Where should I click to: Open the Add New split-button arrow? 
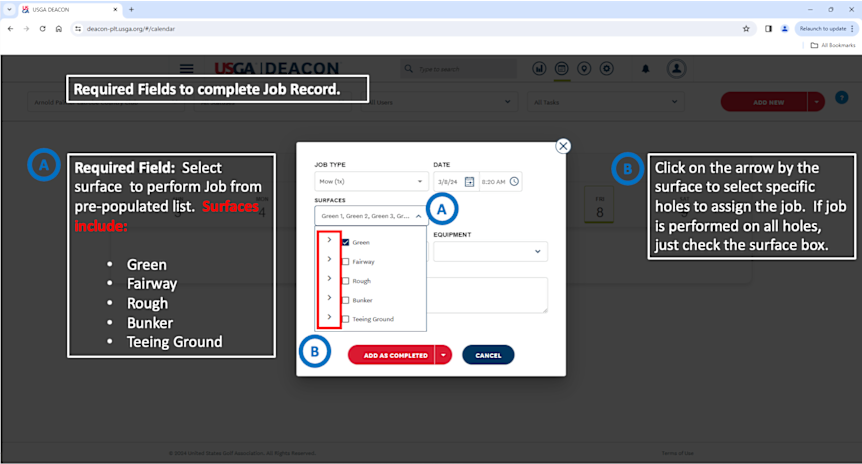[816, 102]
